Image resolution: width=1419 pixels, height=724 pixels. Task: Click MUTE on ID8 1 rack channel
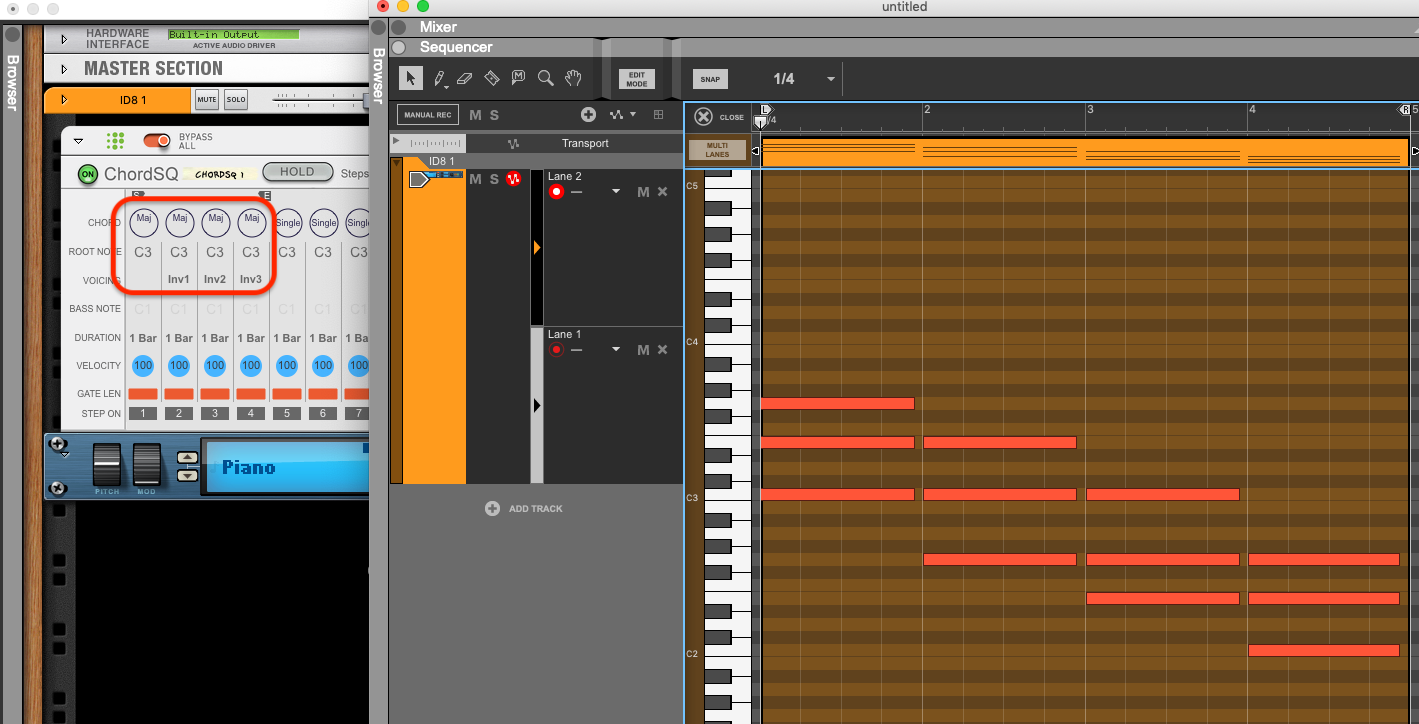tap(206, 99)
